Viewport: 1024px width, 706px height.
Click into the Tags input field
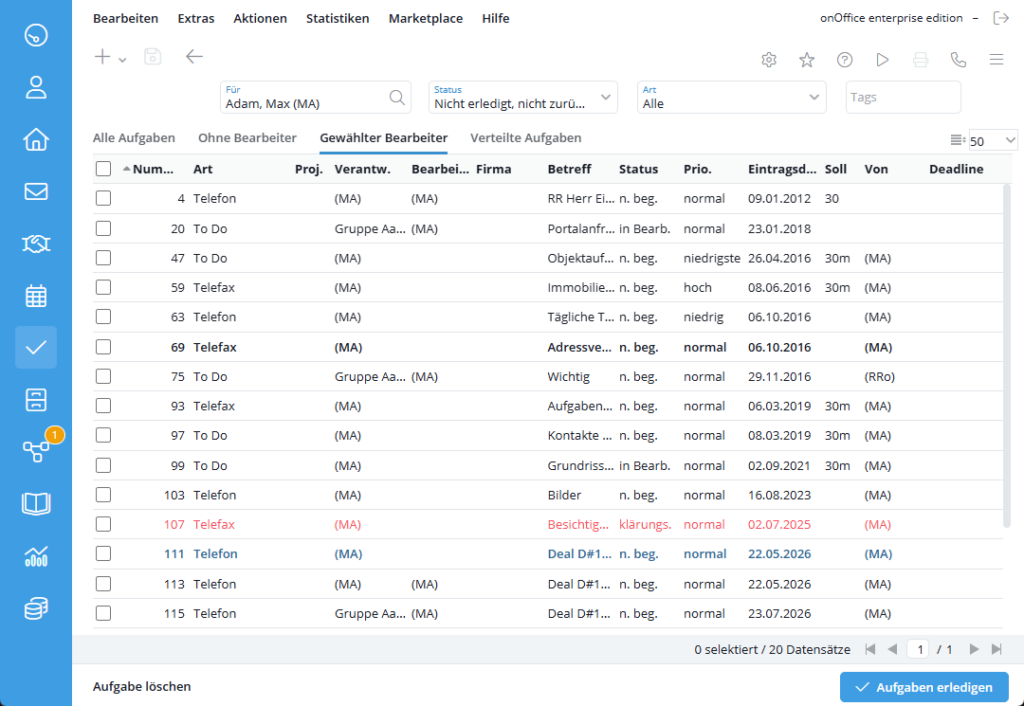click(x=903, y=97)
